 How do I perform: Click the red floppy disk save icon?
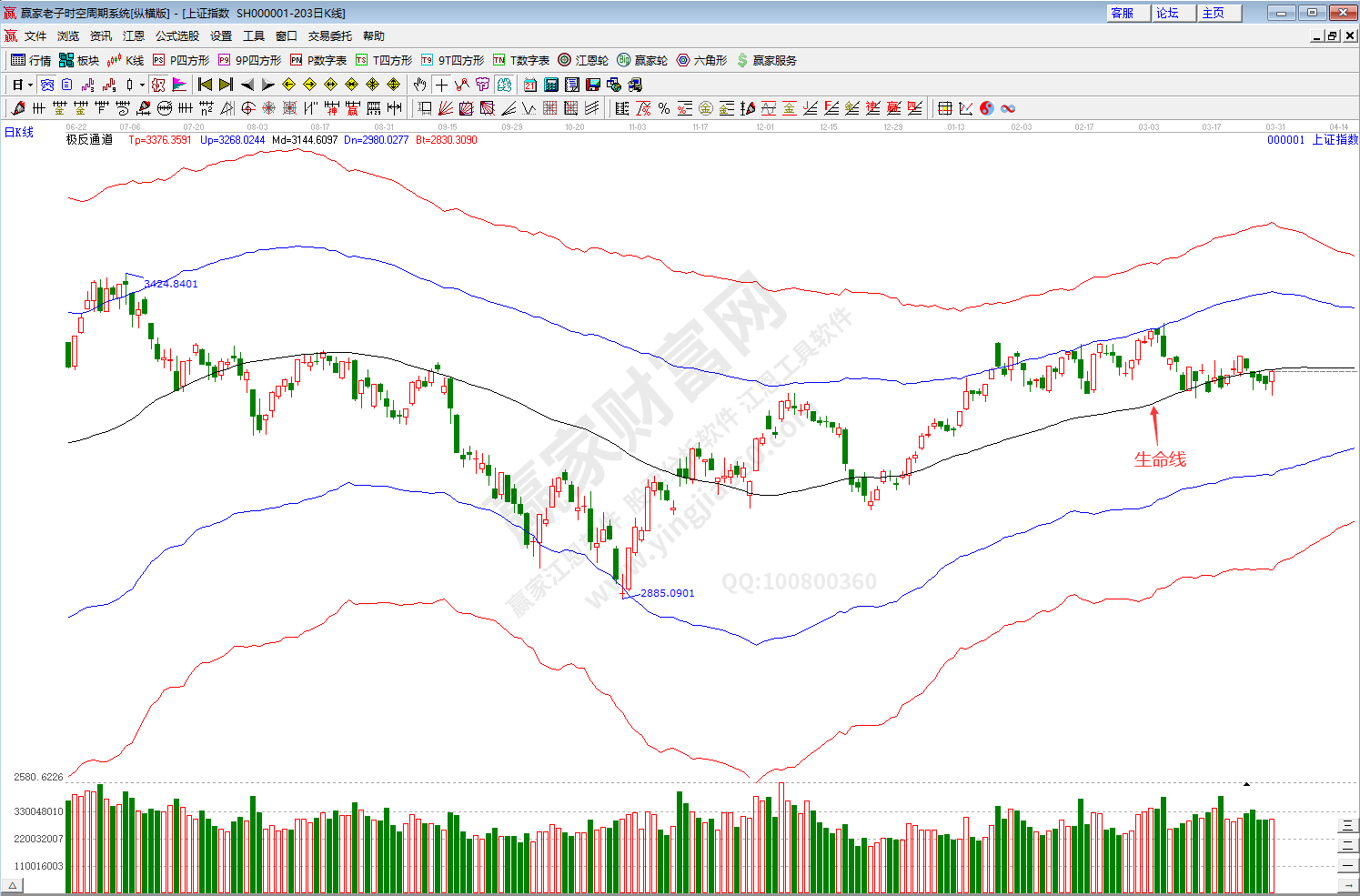593,85
